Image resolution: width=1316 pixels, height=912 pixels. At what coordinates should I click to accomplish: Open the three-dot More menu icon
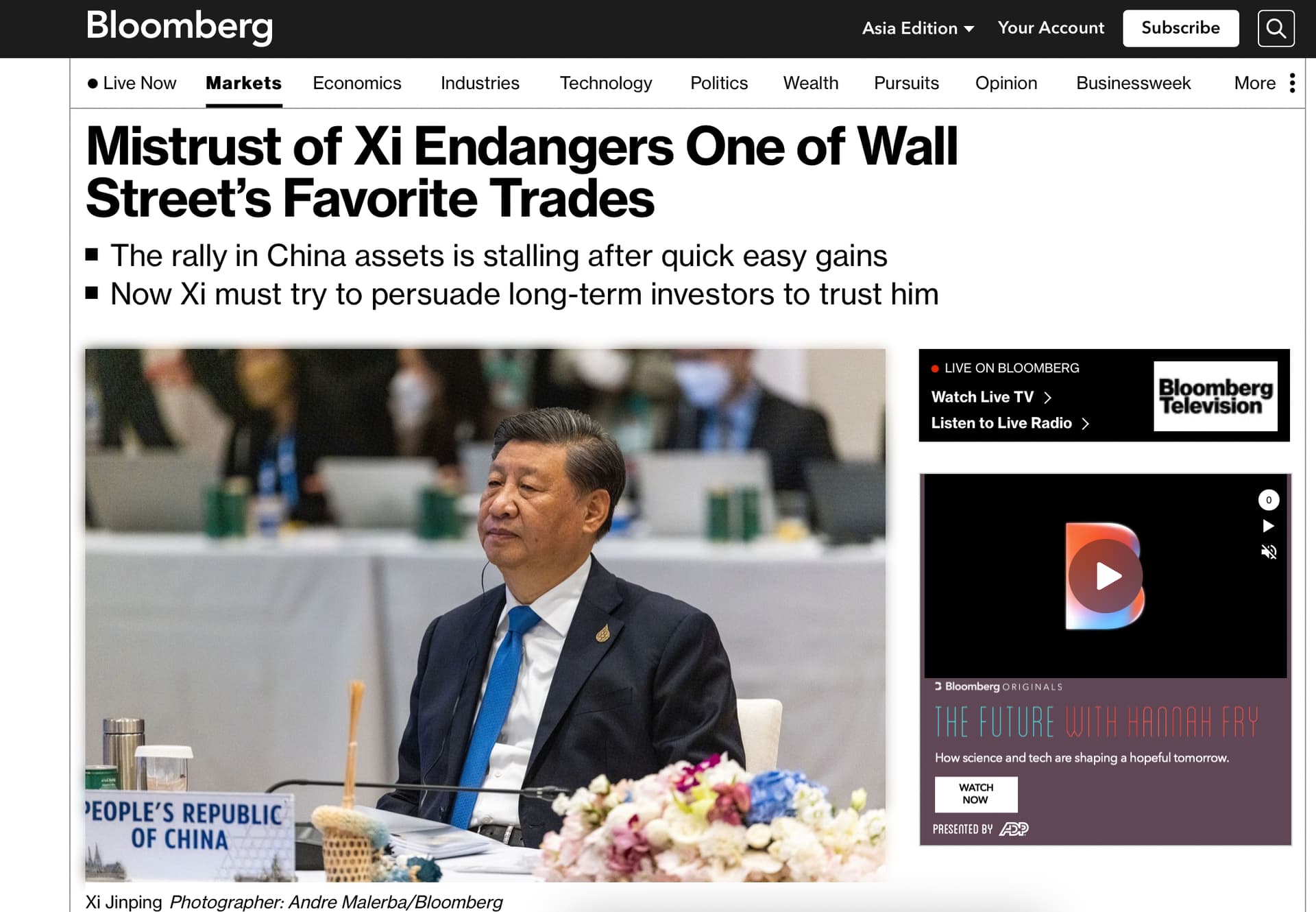1292,83
